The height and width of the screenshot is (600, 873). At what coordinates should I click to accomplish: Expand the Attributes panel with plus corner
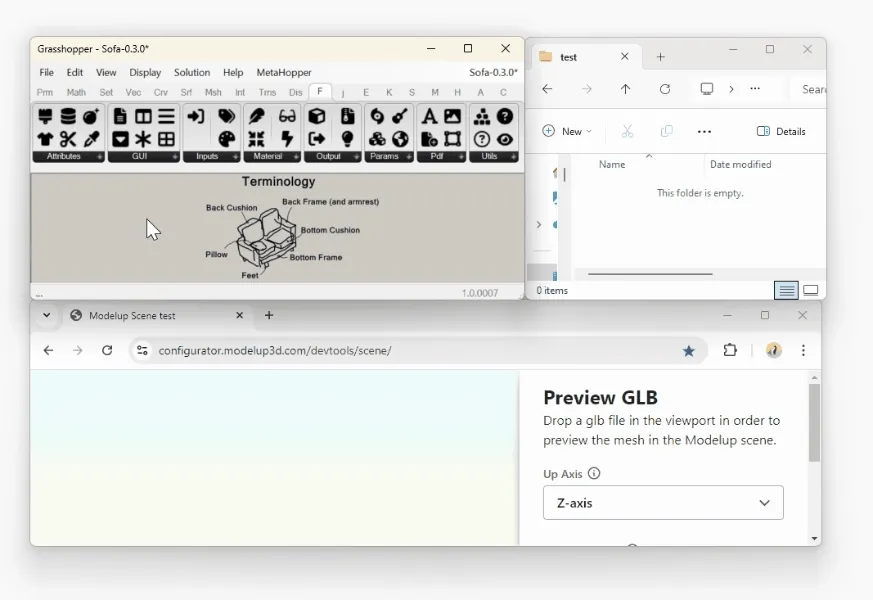100,157
